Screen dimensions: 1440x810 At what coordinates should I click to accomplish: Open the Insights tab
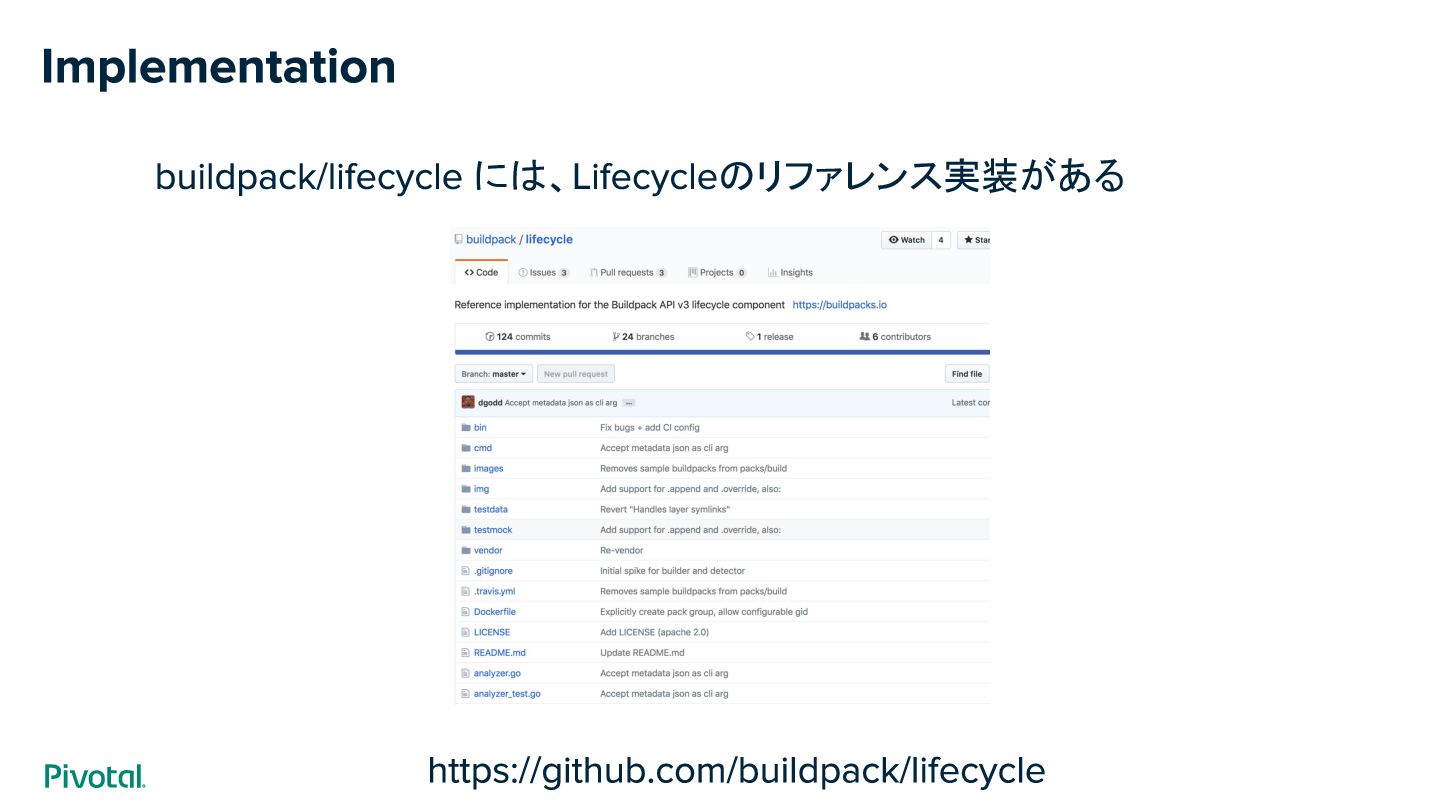pyautogui.click(x=790, y=272)
